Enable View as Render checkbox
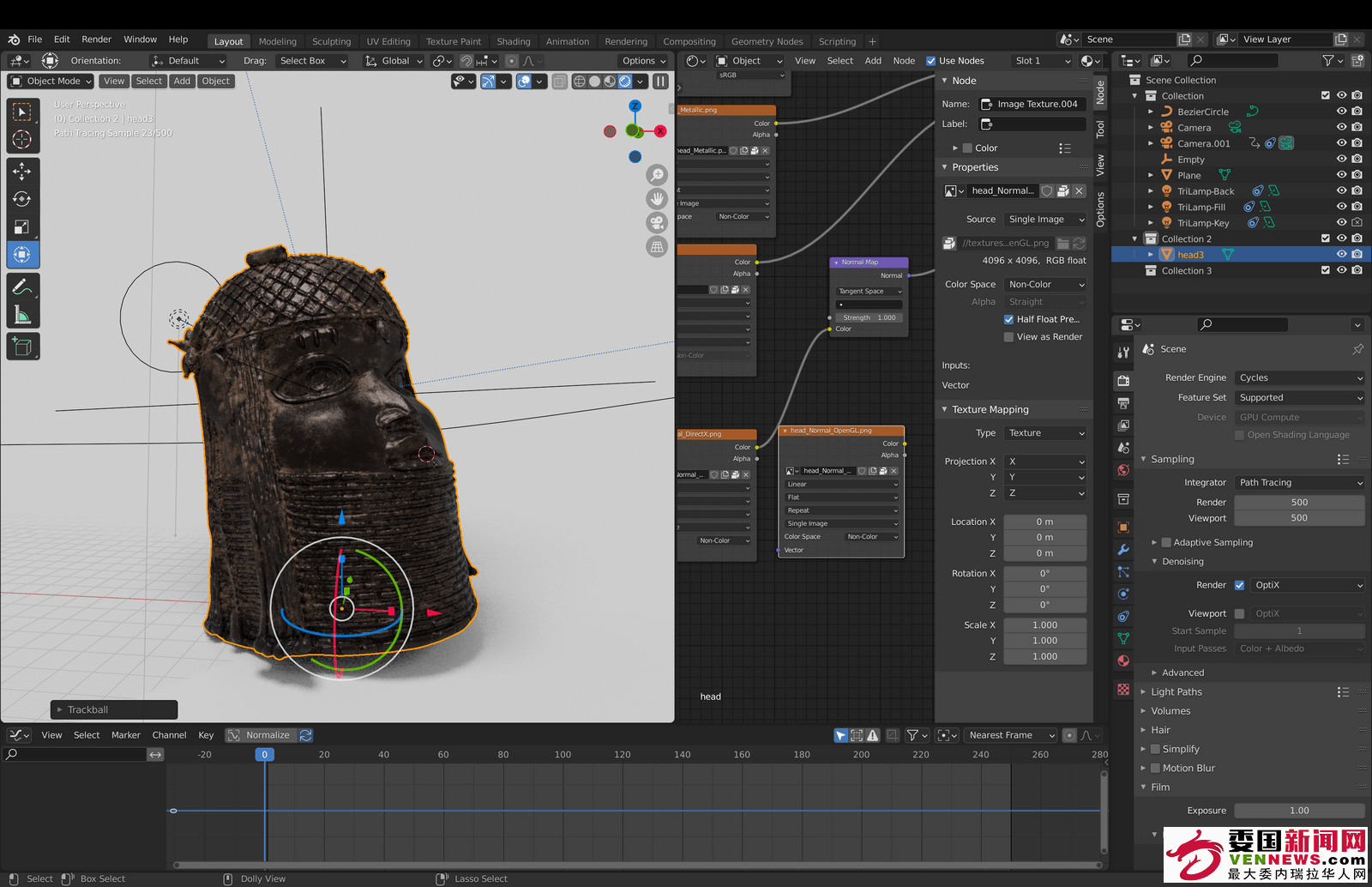 1008,337
